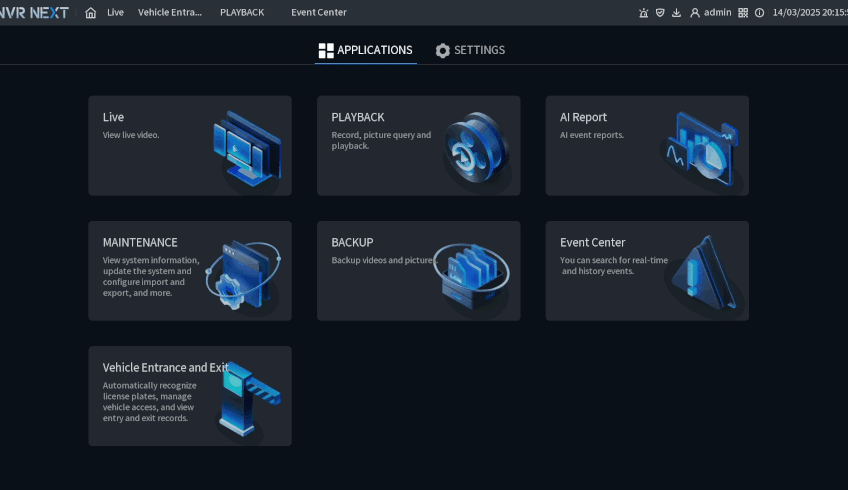This screenshot has height=490, width=848.
Task: Launch the Live view application tile
Action: [190, 146]
